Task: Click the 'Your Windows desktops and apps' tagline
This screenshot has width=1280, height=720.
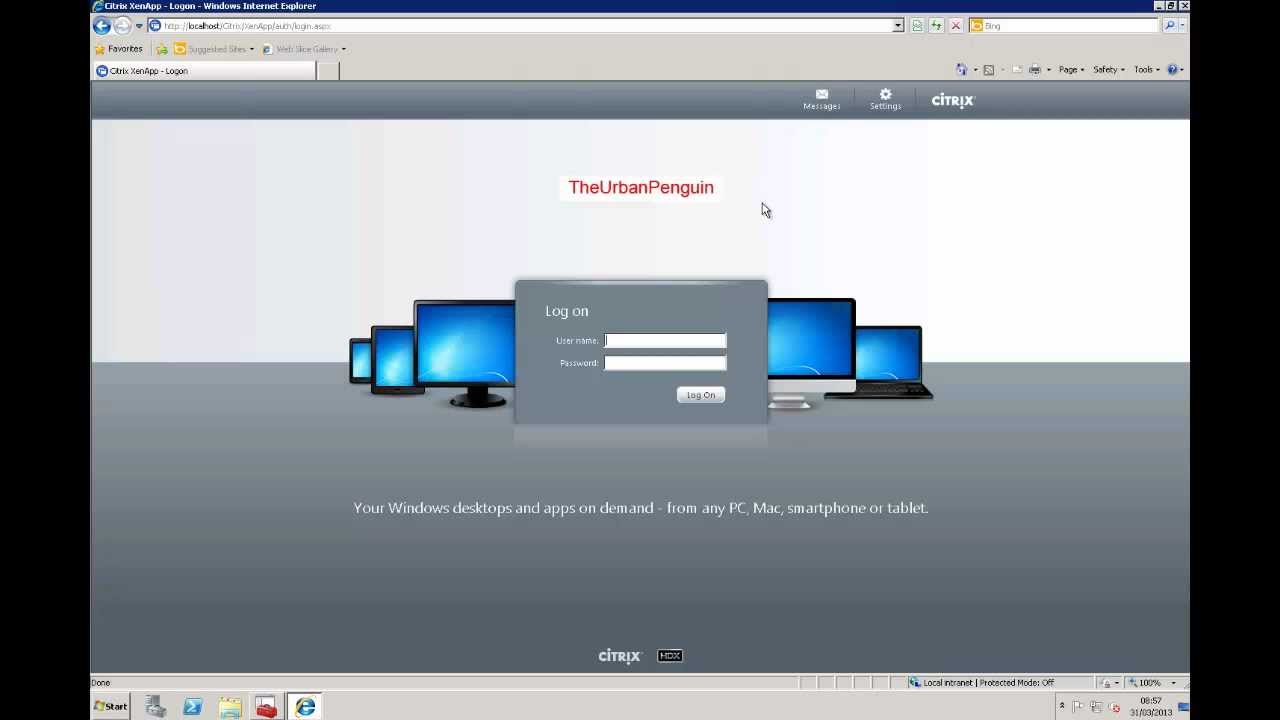Action: point(641,508)
